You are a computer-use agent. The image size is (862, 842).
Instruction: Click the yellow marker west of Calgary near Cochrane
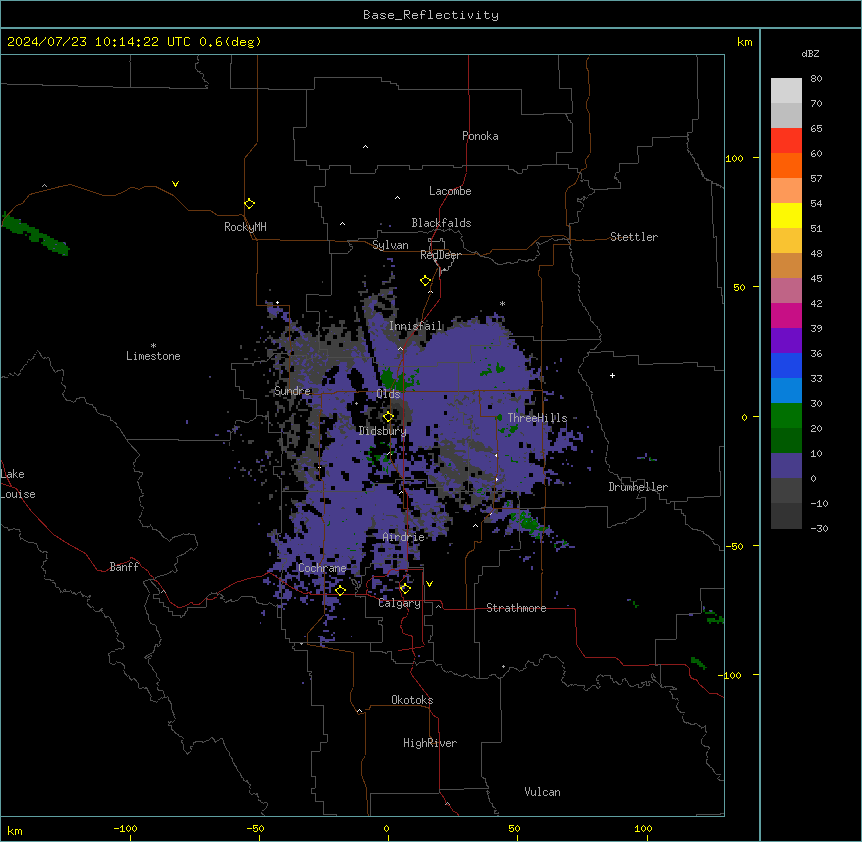click(x=340, y=590)
